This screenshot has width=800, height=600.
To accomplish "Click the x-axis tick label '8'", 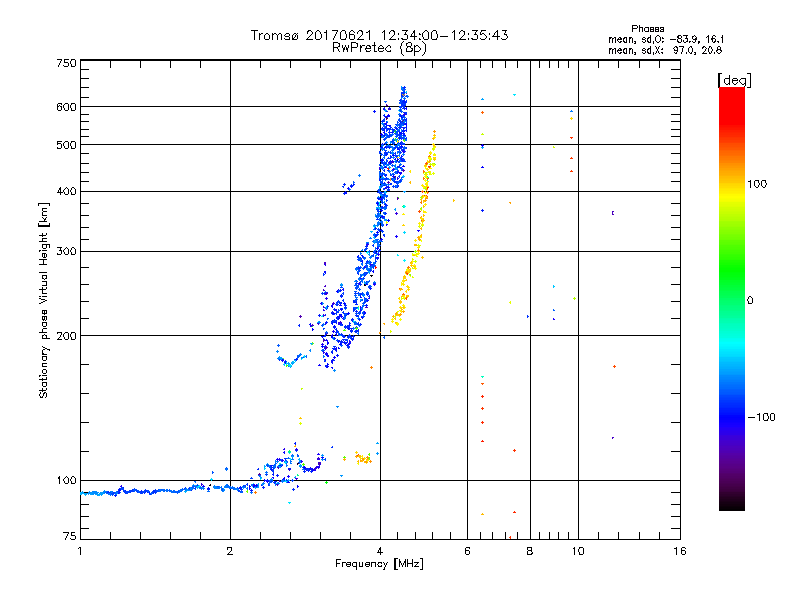I will (530, 551).
